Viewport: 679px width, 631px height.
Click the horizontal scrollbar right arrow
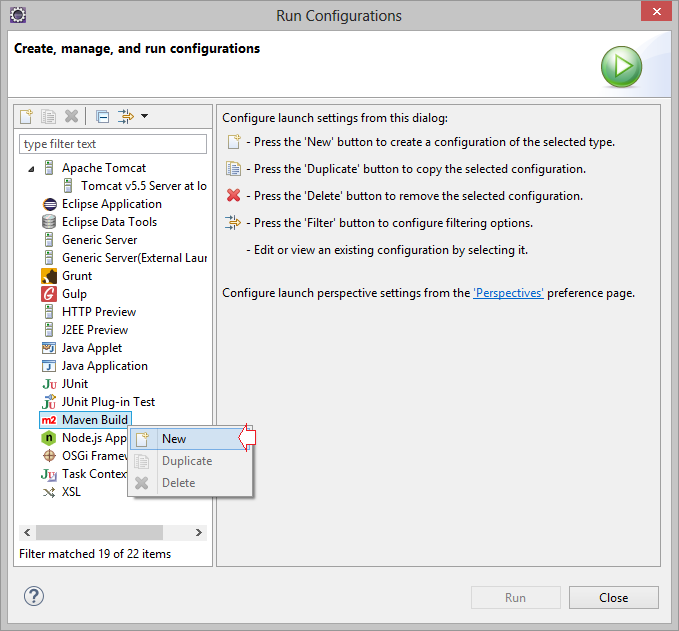tap(199, 532)
